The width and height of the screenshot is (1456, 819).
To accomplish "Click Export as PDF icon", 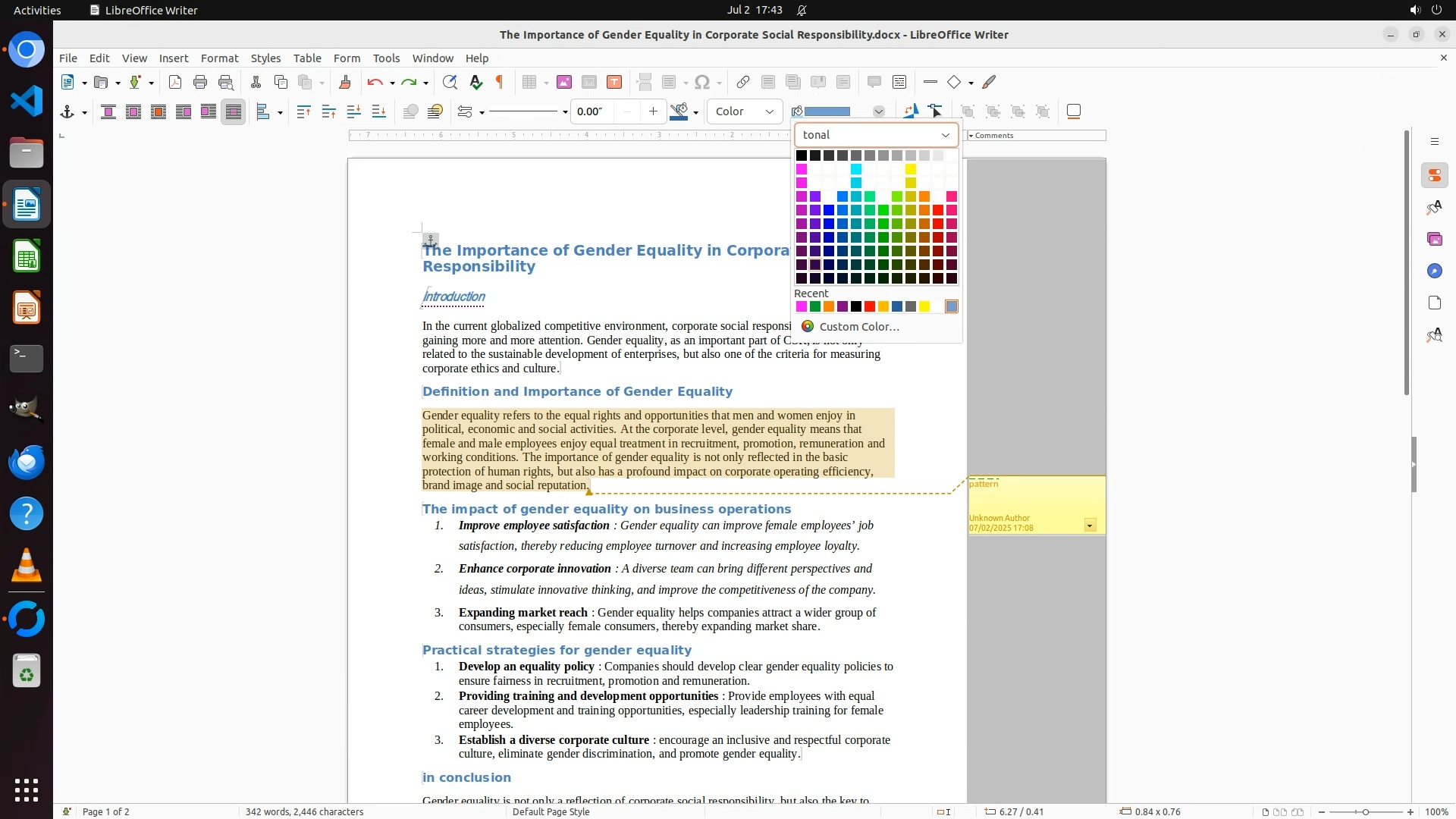I will click(x=175, y=82).
